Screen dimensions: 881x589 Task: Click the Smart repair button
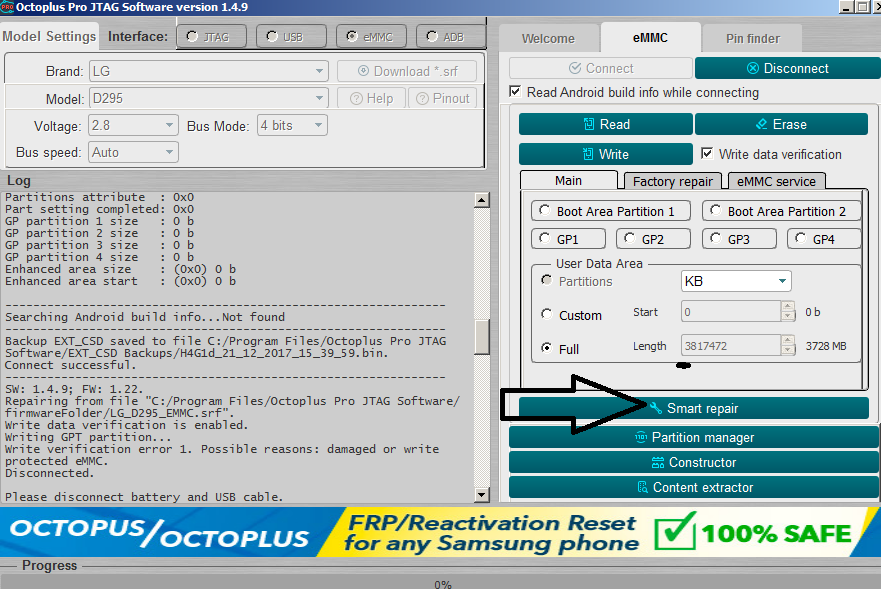[x=694, y=408]
